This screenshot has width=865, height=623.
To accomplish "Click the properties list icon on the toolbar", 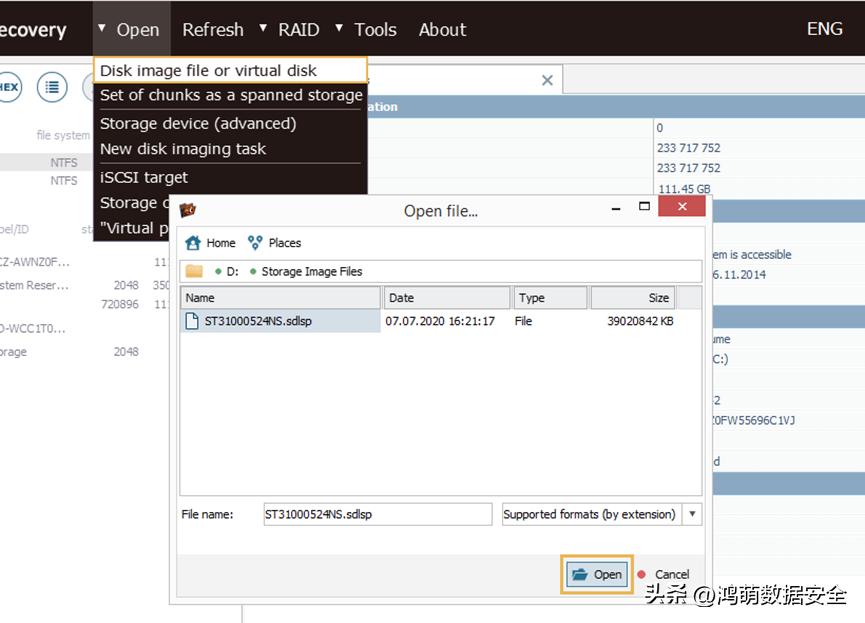I will [x=52, y=87].
